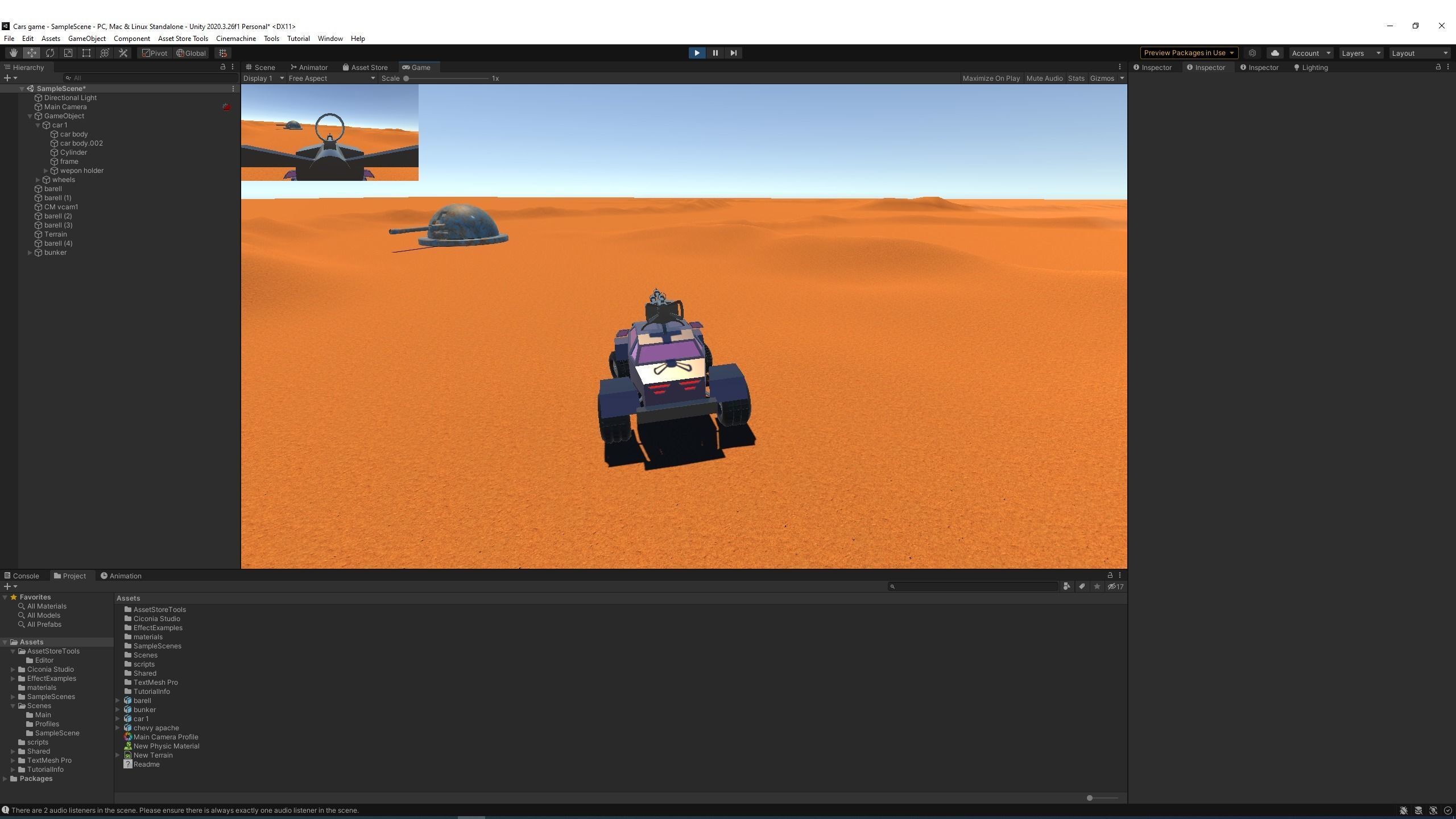Viewport: 1456px width, 819px height.
Task: Expand wheels in Hierarchy
Action: click(x=38, y=180)
